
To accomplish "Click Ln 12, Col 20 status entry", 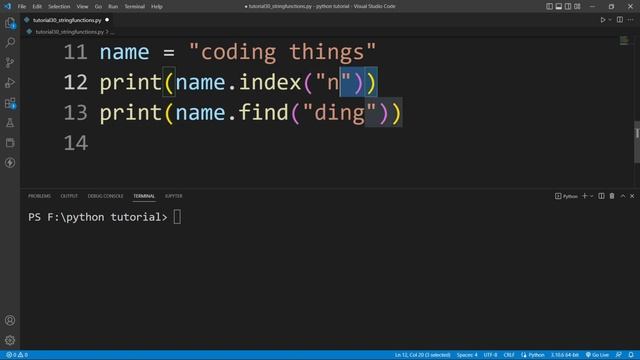I will coord(422,355).
